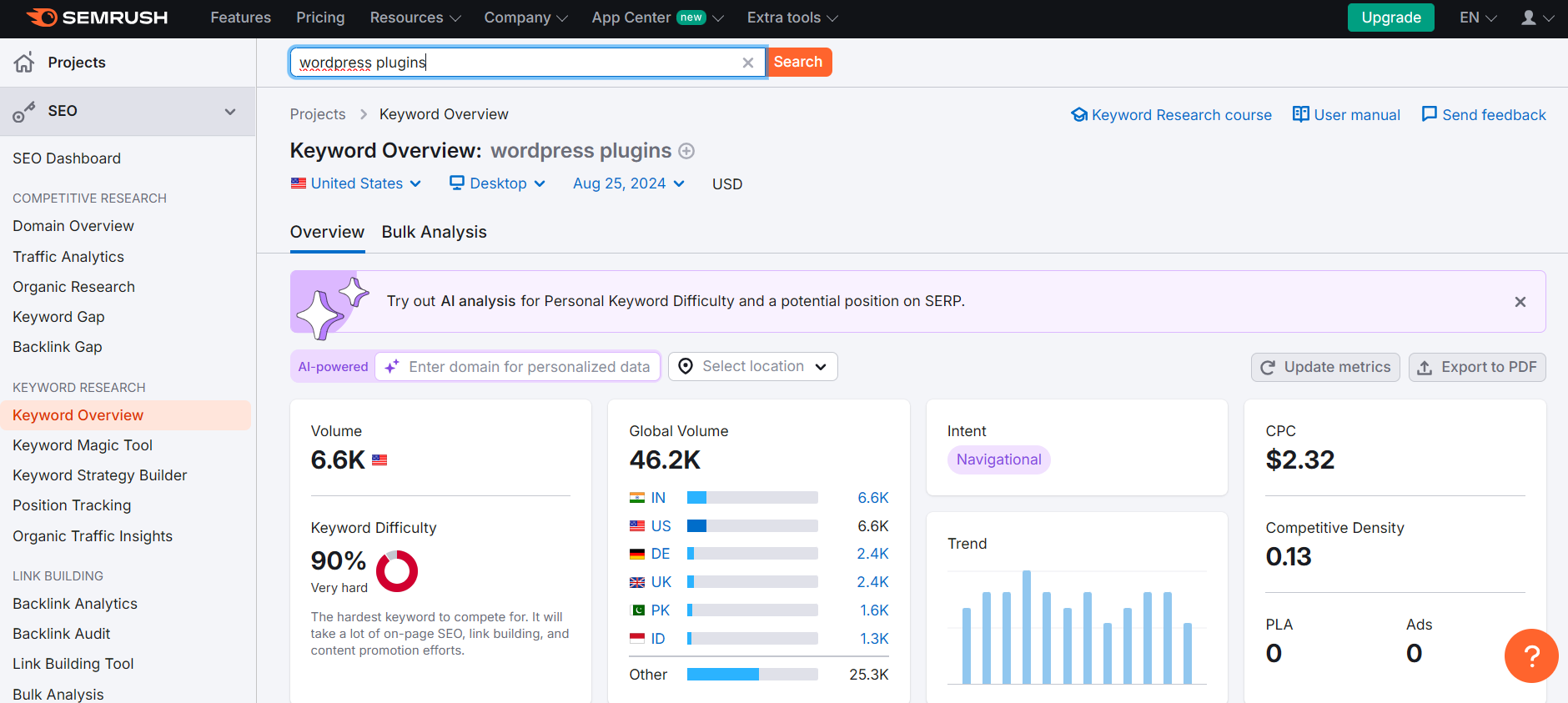
Task: Open SEO Dashboard in sidebar
Action: pos(67,158)
